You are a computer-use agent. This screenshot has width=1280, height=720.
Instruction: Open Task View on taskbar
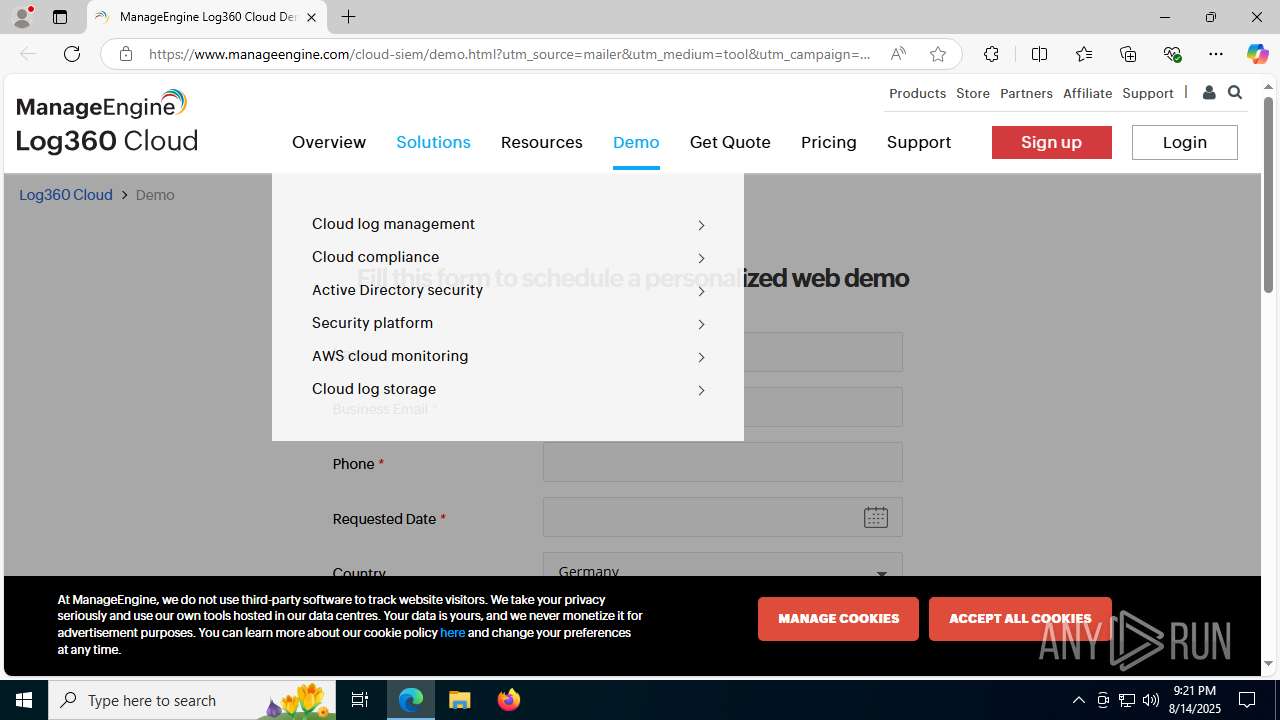click(360, 700)
